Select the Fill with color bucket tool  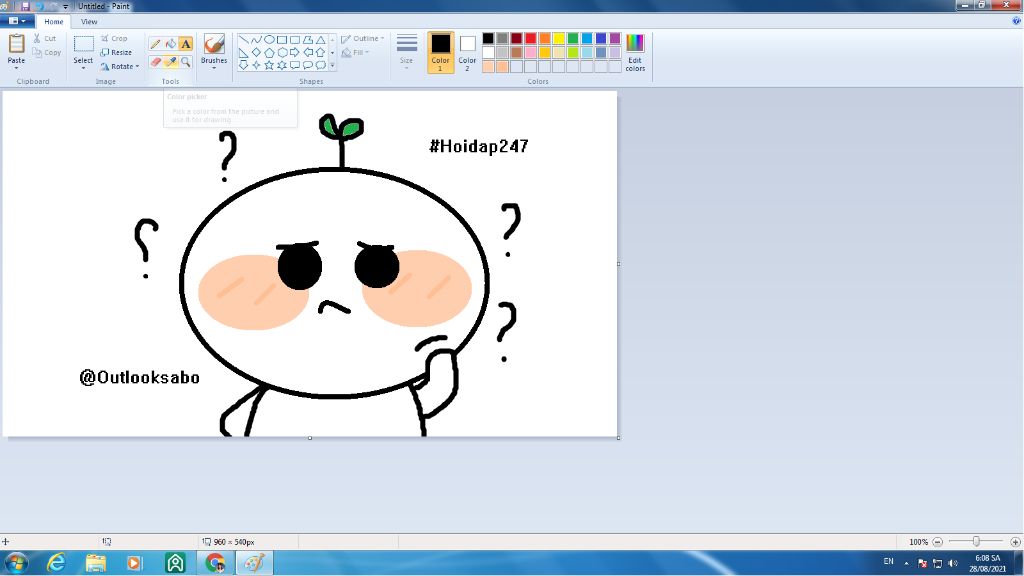[x=170, y=44]
